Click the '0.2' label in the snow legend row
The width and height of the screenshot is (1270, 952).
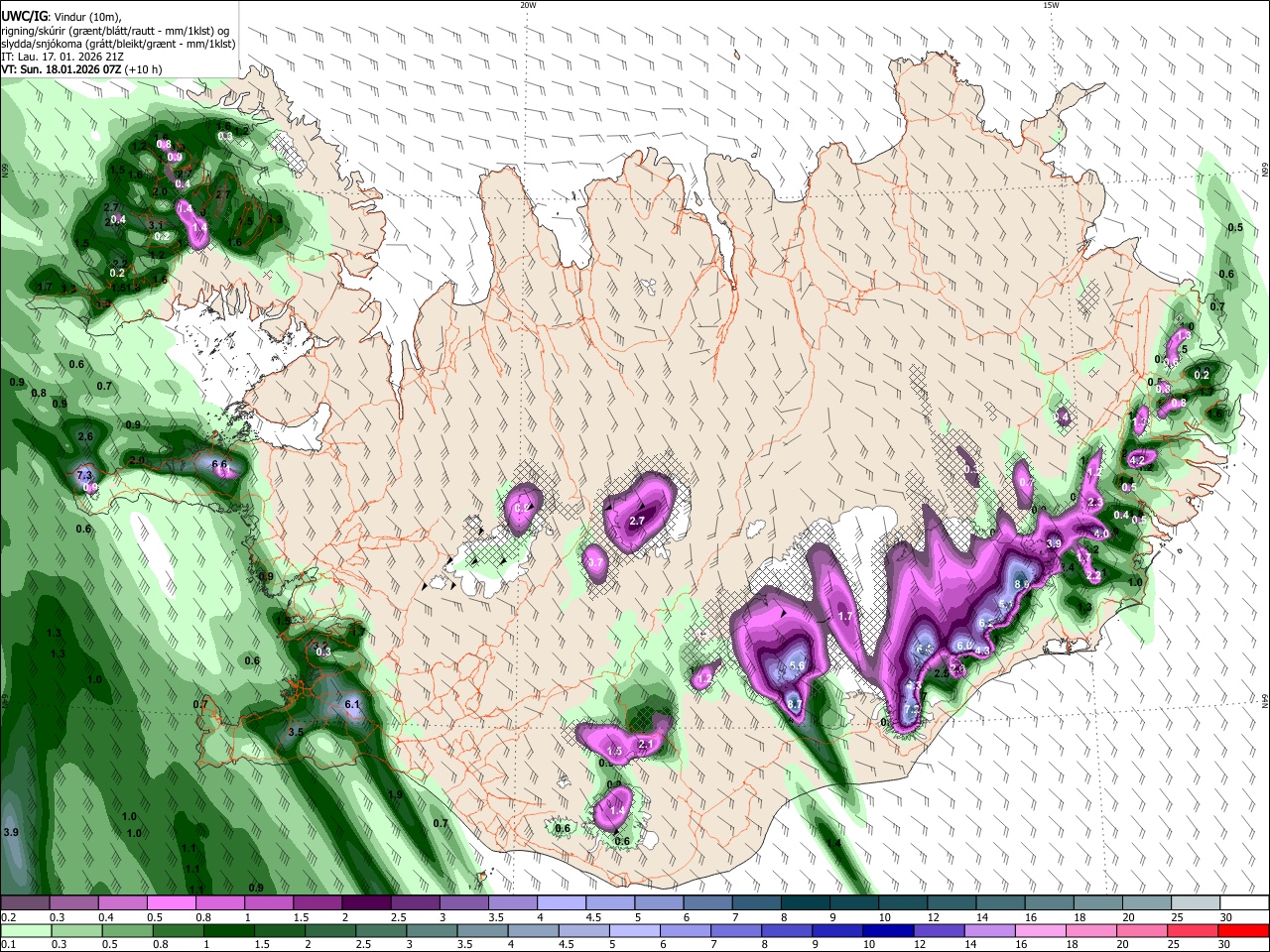[9, 917]
